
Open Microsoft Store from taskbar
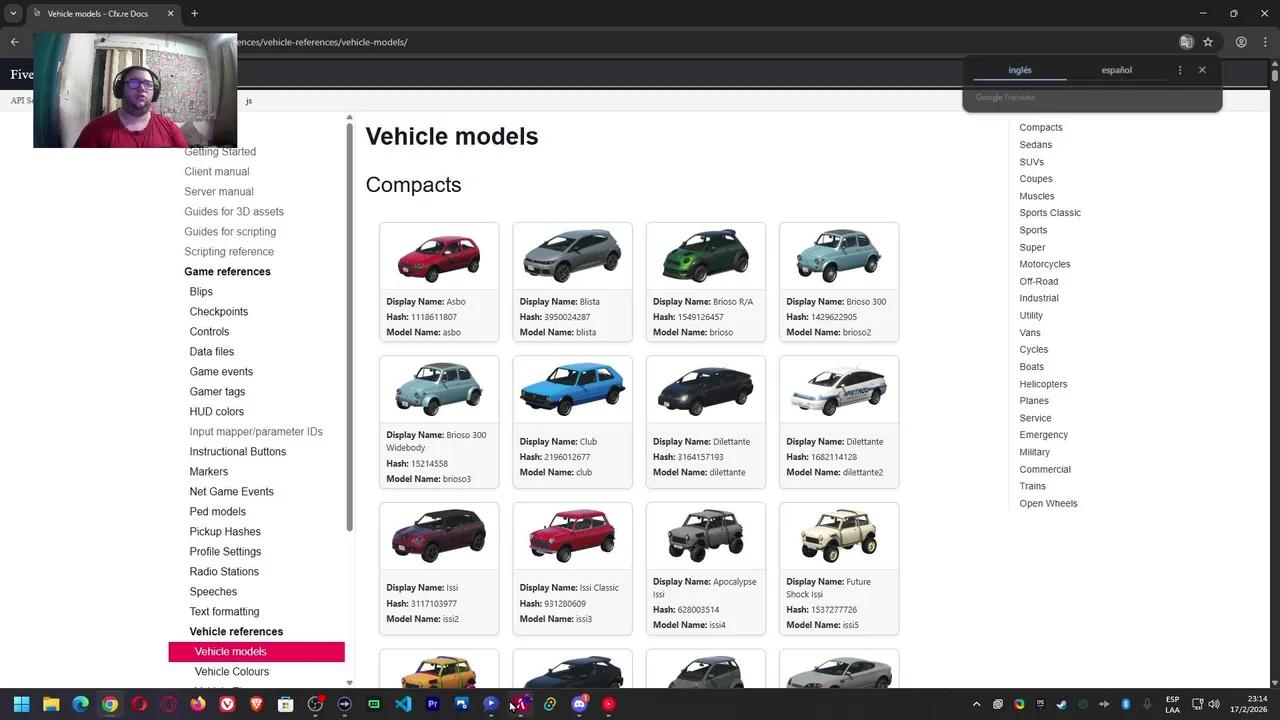click(285, 704)
